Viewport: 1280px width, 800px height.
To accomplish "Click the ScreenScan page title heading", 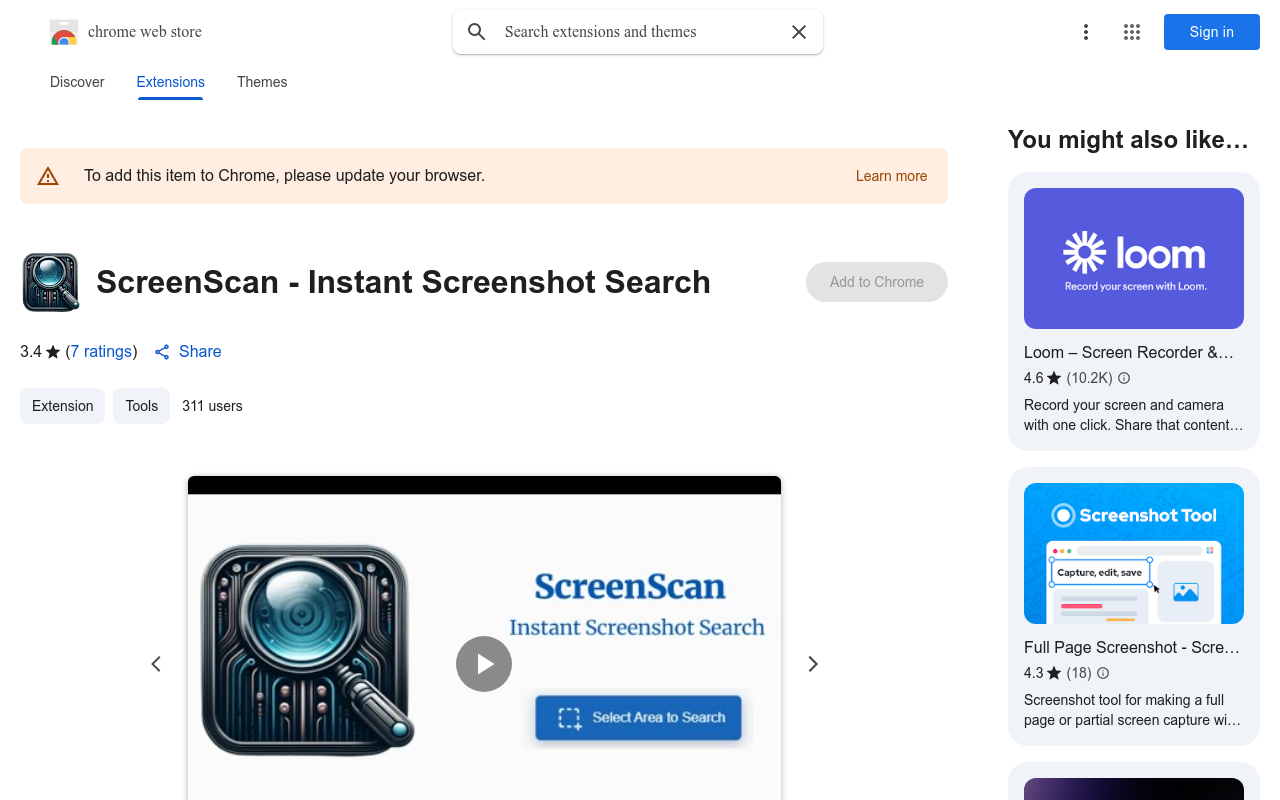I will [x=403, y=282].
